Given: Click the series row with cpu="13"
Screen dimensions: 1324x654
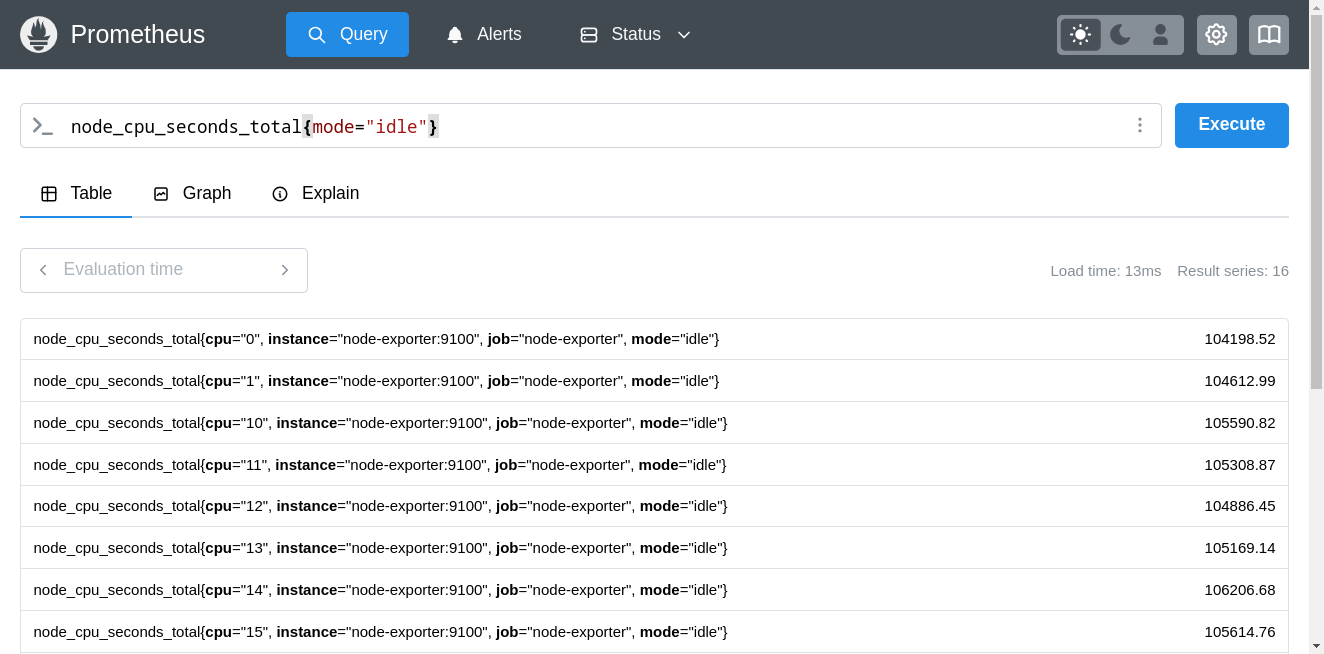Looking at the screenshot, I should coord(654,548).
